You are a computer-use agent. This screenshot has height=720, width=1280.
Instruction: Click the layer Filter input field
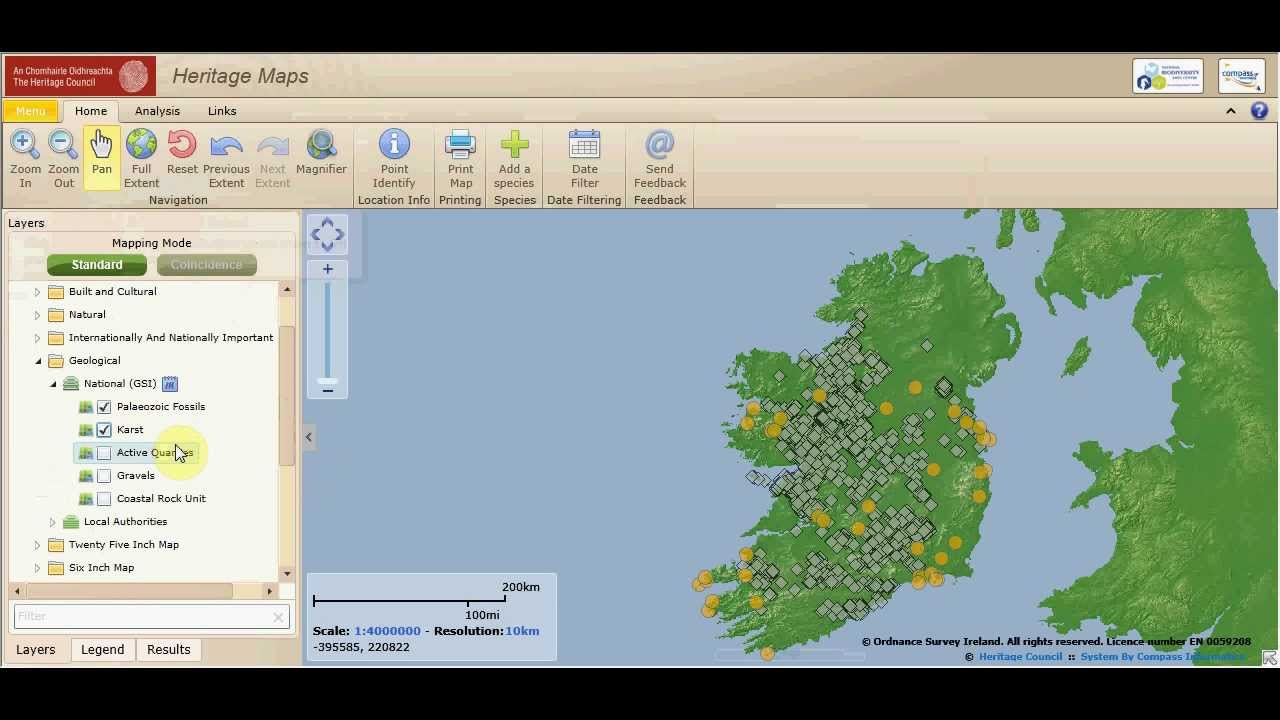point(151,617)
